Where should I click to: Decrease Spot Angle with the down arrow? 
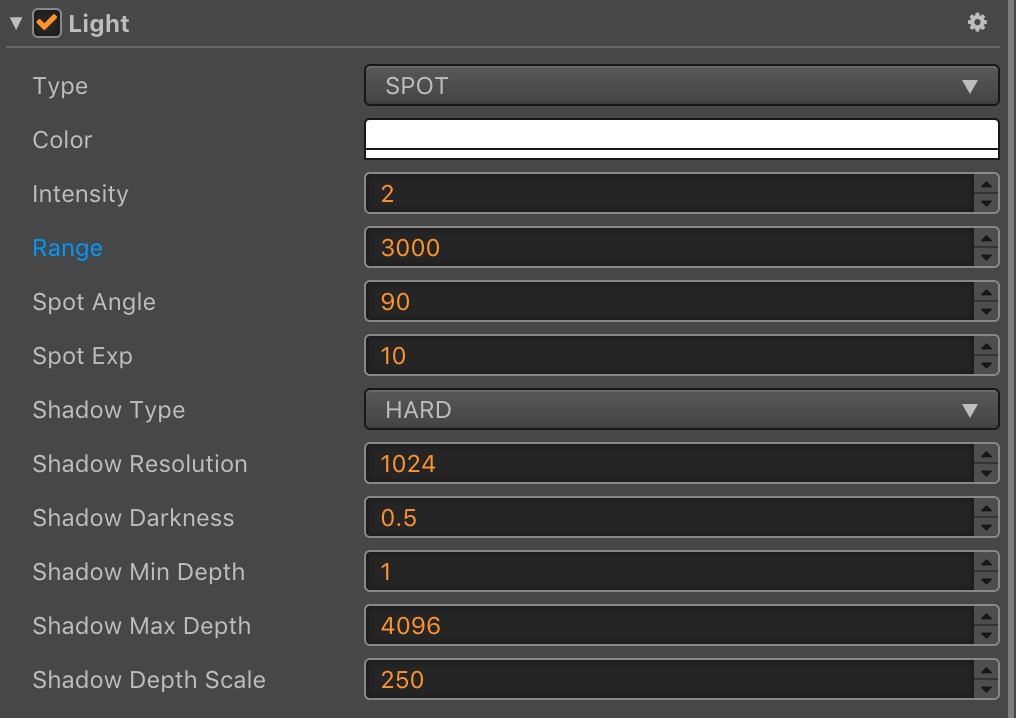(986, 311)
